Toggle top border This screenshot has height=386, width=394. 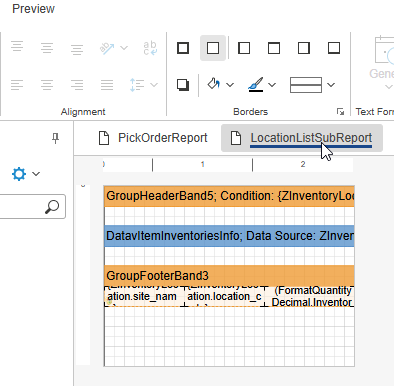click(274, 48)
